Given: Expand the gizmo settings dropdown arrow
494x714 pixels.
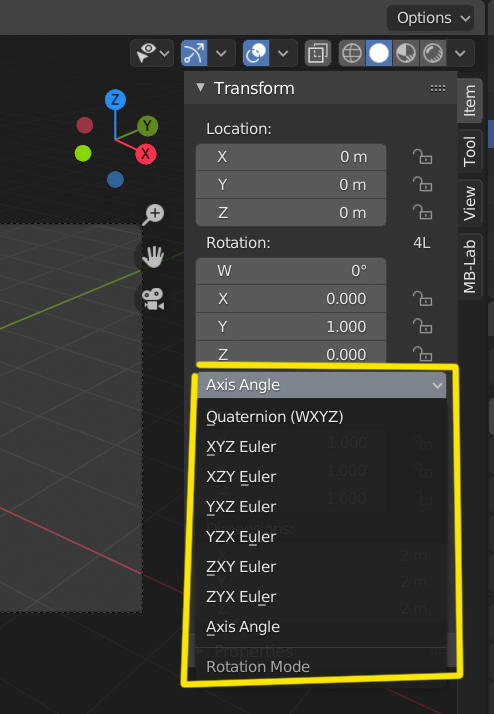Looking at the screenshot, I should (221, 53).
